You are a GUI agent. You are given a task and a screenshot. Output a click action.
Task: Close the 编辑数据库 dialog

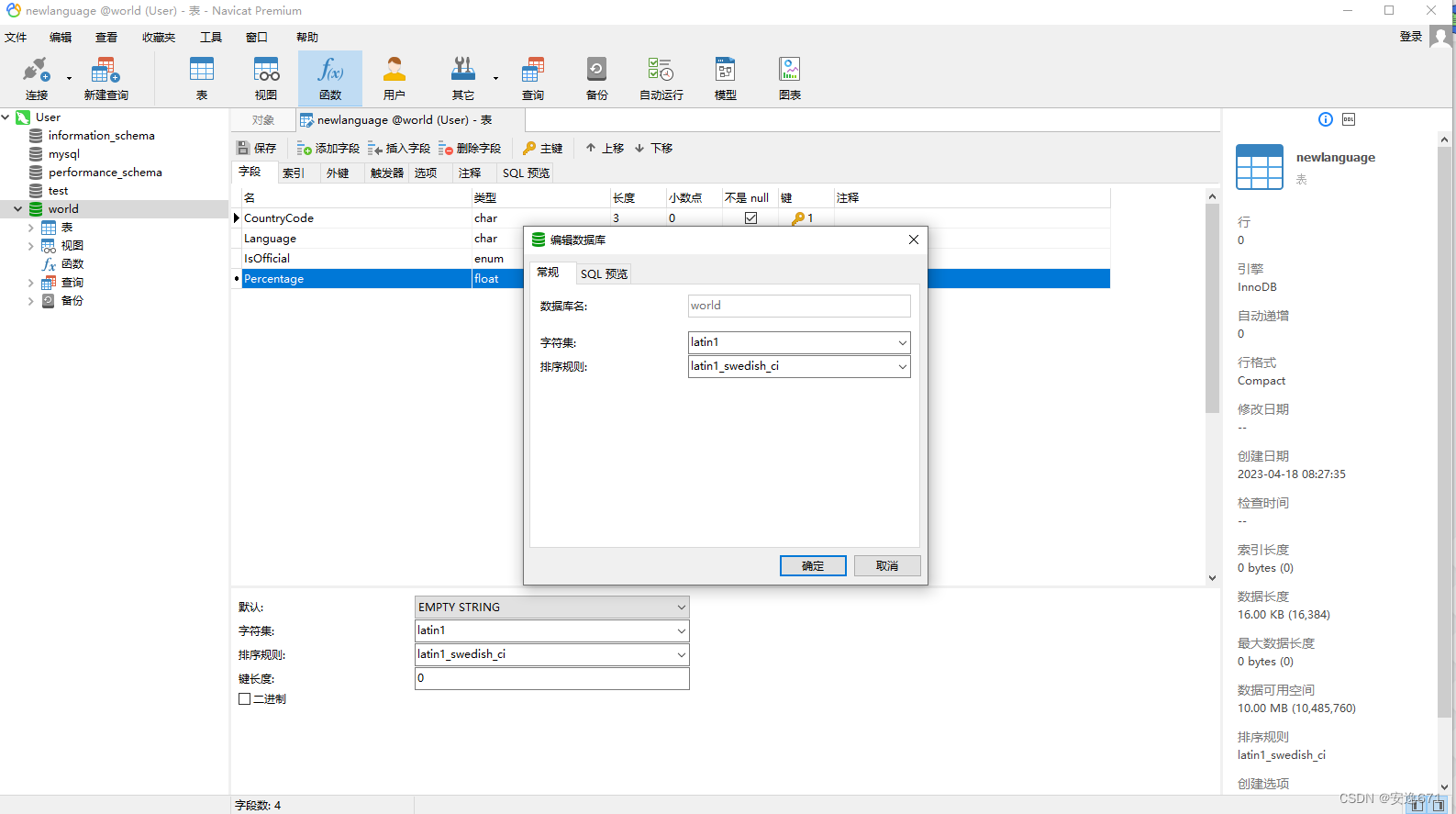point(913,240)
